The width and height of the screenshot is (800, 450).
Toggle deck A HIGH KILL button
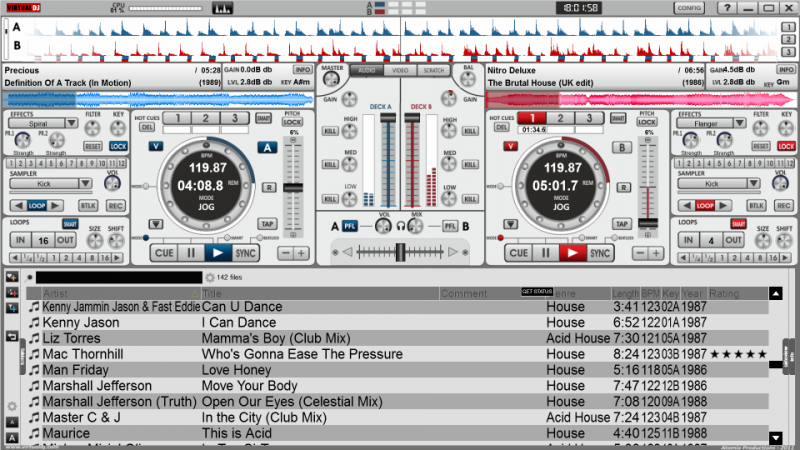330,131
